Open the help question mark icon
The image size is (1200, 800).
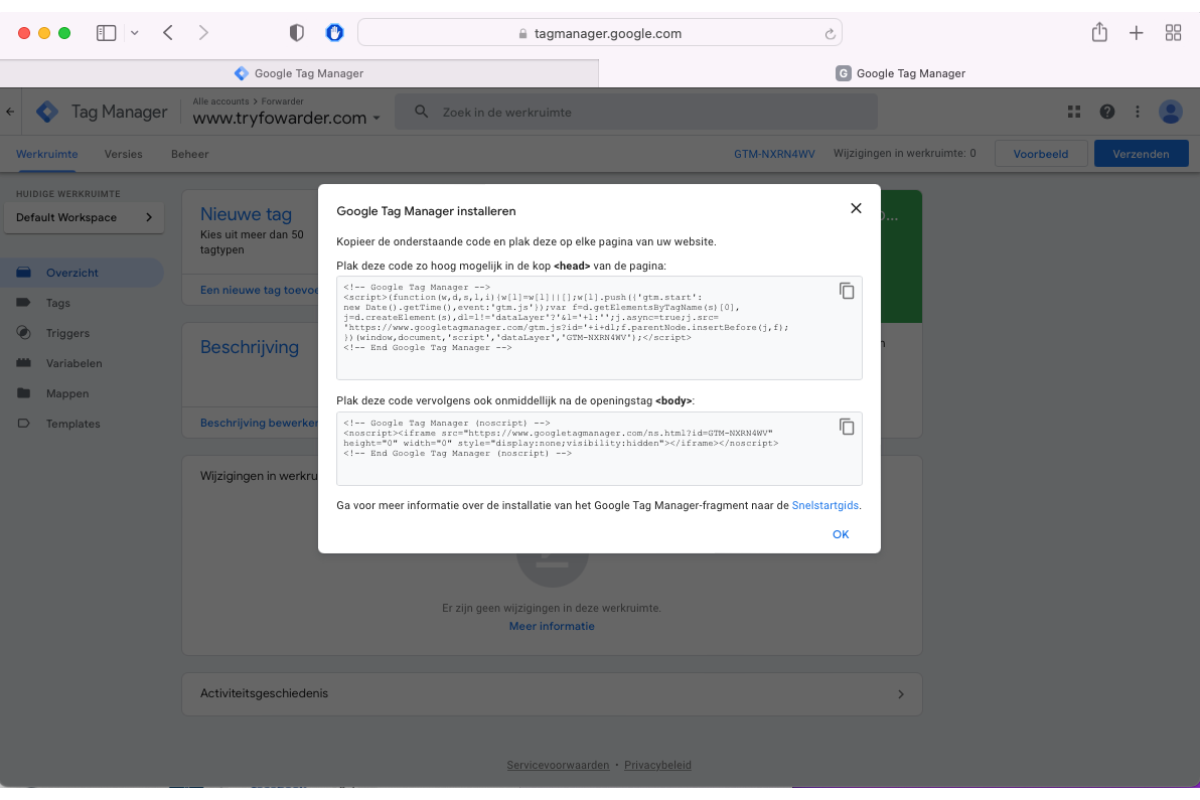click(x=1107, y=112)
